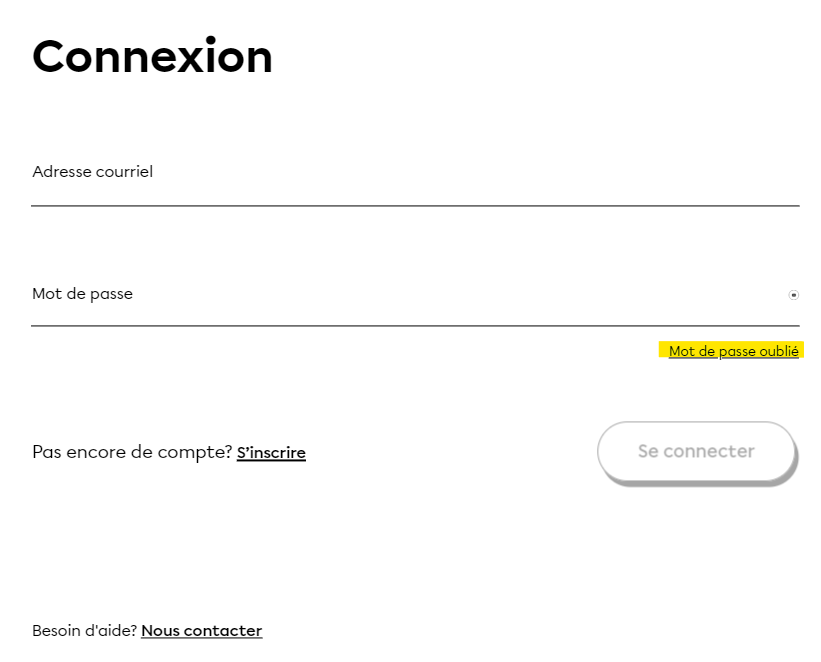The height and width of the screenshot is (662, 821).
Task: Register via the bold S'inscrire link
Action: click(271, 453)
